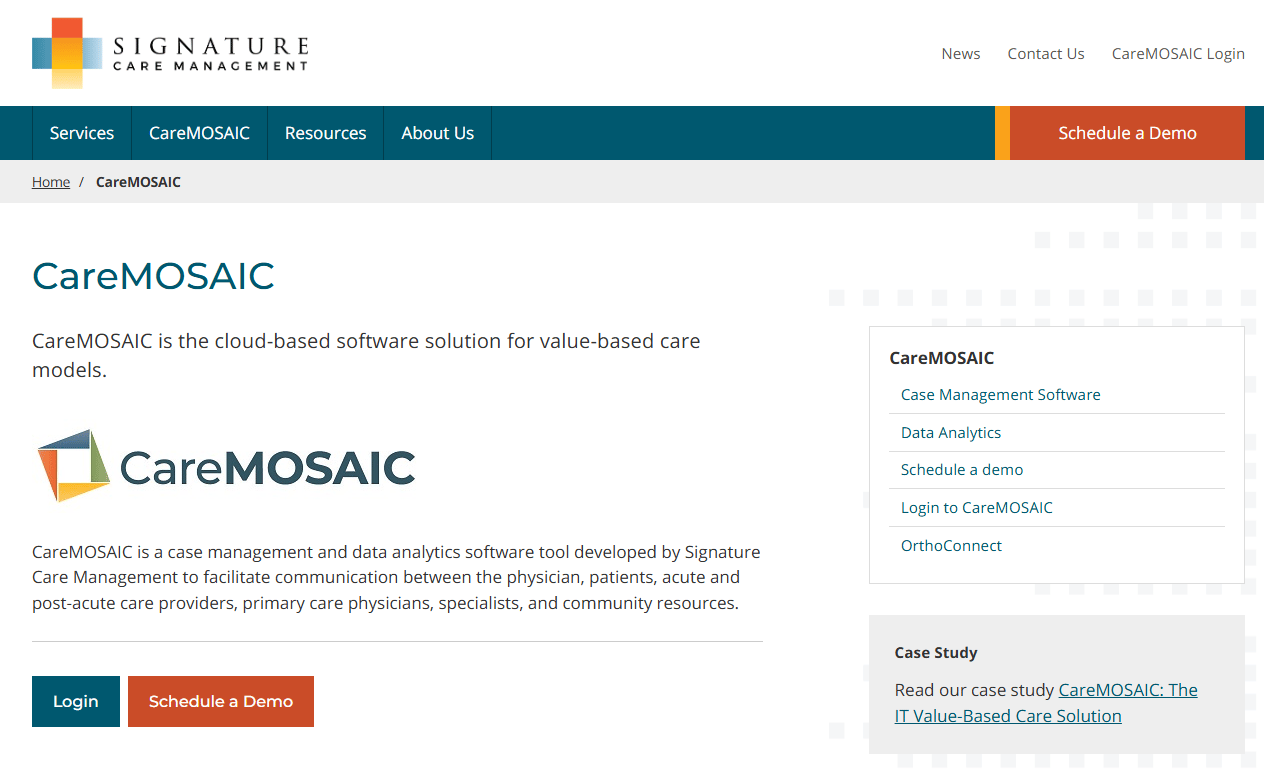This screenshot has width=1264, height=782.
Task: Click the CareMOSAIC breadcrumb current page label
Action: click(x=138, y=182)
